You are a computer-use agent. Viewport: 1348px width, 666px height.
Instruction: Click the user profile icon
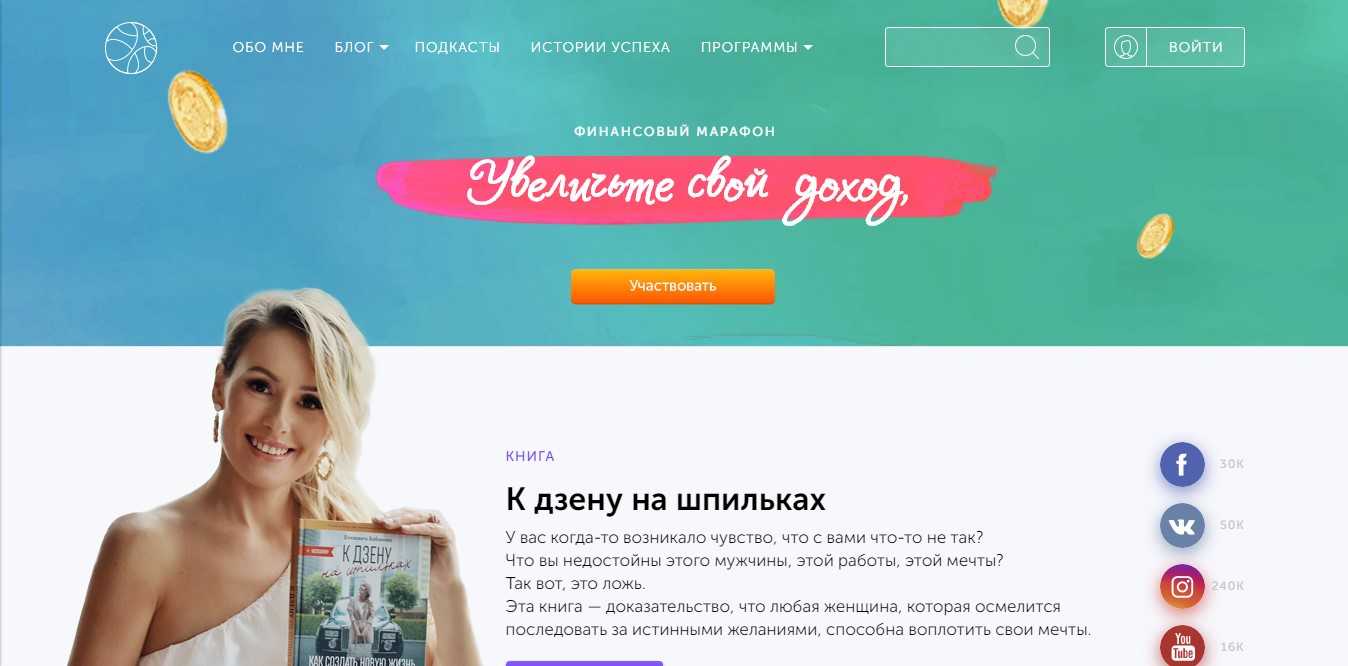(x=1126, y=47)
